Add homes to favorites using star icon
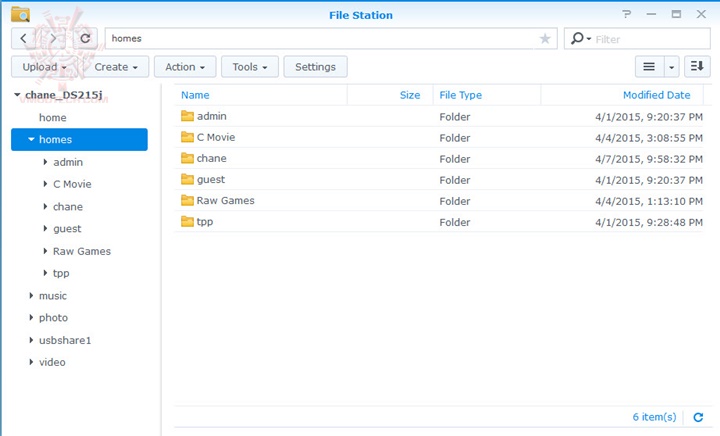The image size is (720, 436). [x=545, y=39]
